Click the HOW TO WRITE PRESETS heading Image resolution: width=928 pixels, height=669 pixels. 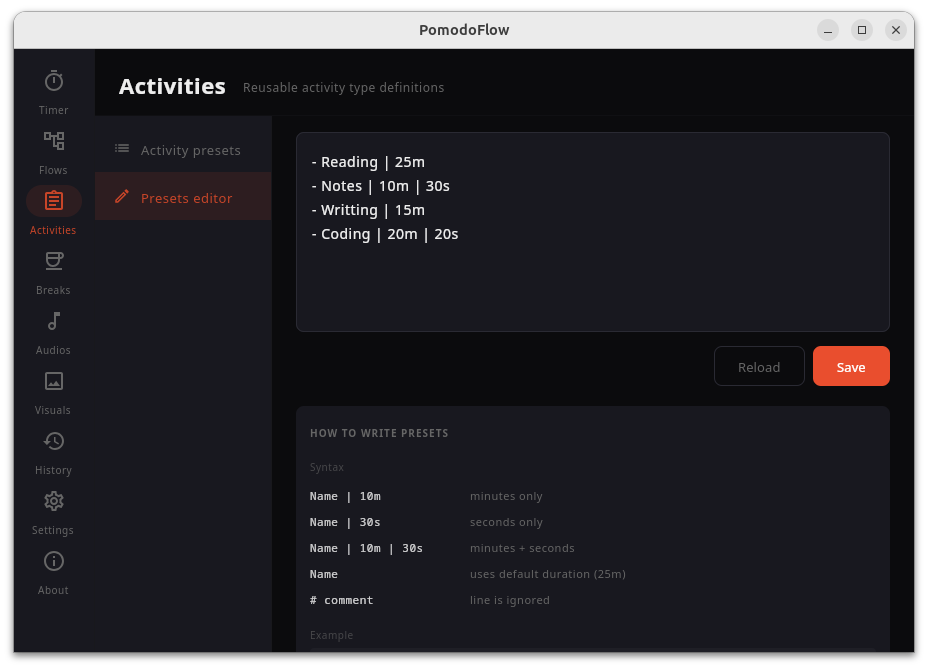(379, 433)
